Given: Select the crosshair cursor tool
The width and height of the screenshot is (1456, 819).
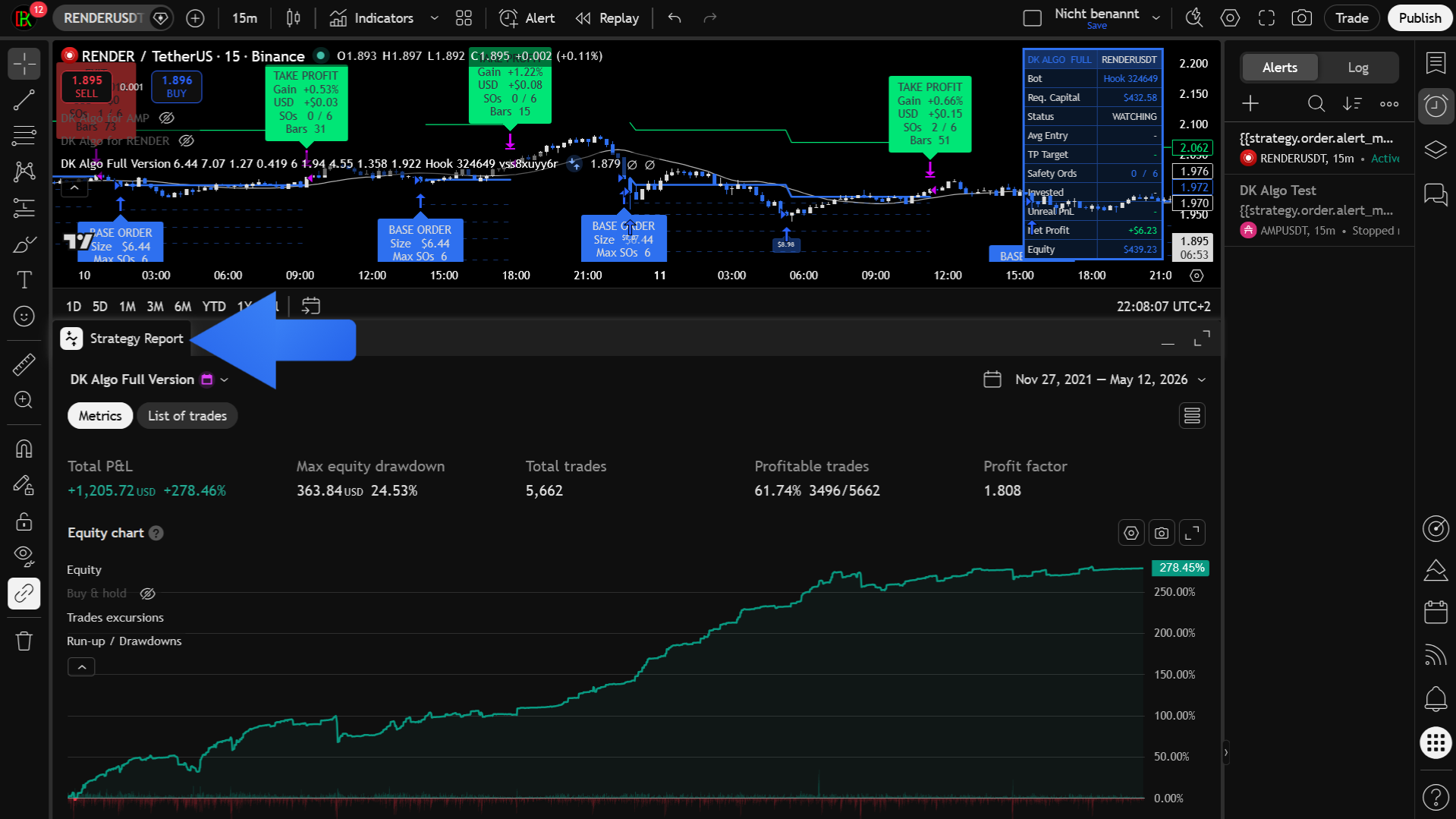Looking at the screenshot, I should (24, 64).
